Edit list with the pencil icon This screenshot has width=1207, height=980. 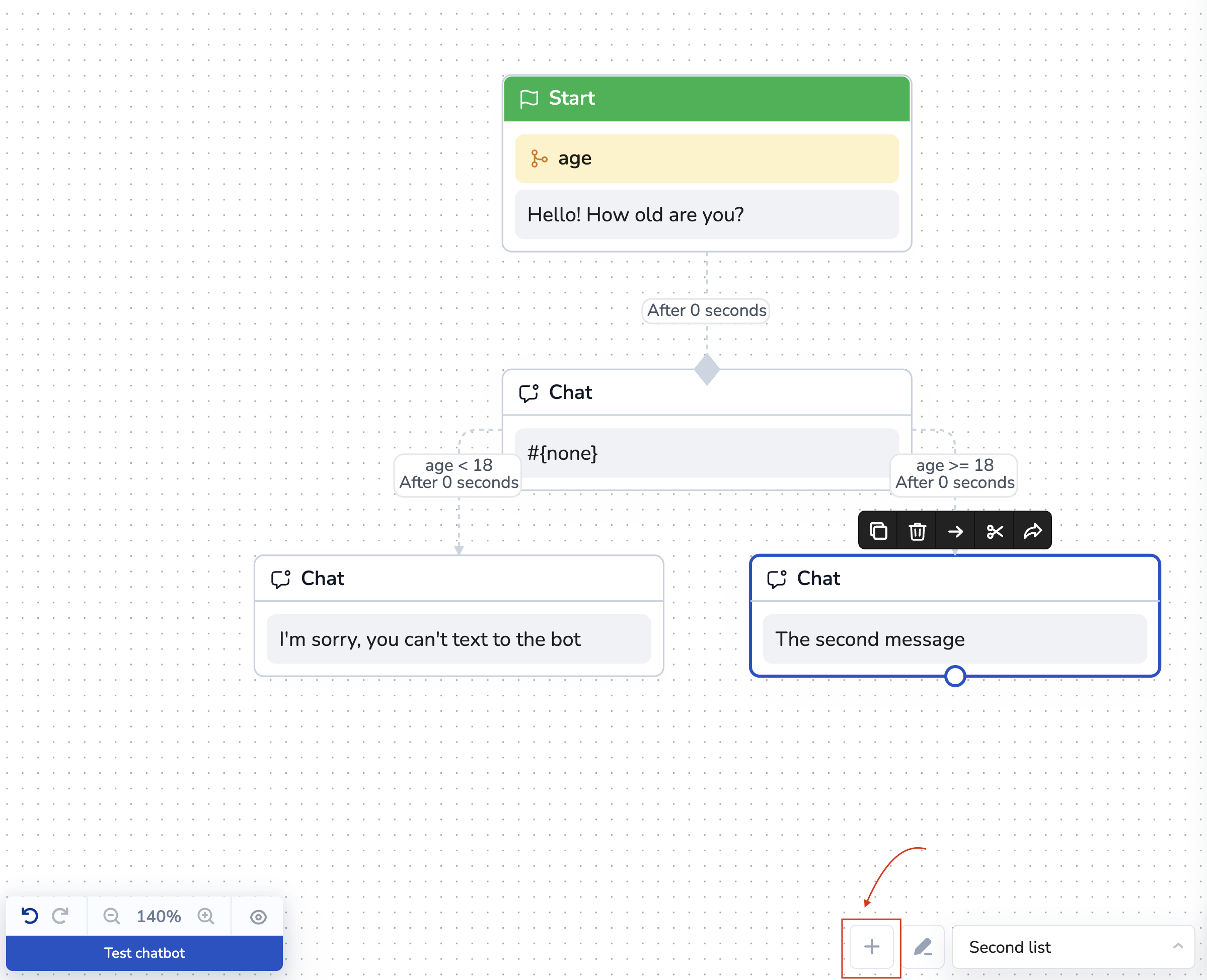point(923,947)
